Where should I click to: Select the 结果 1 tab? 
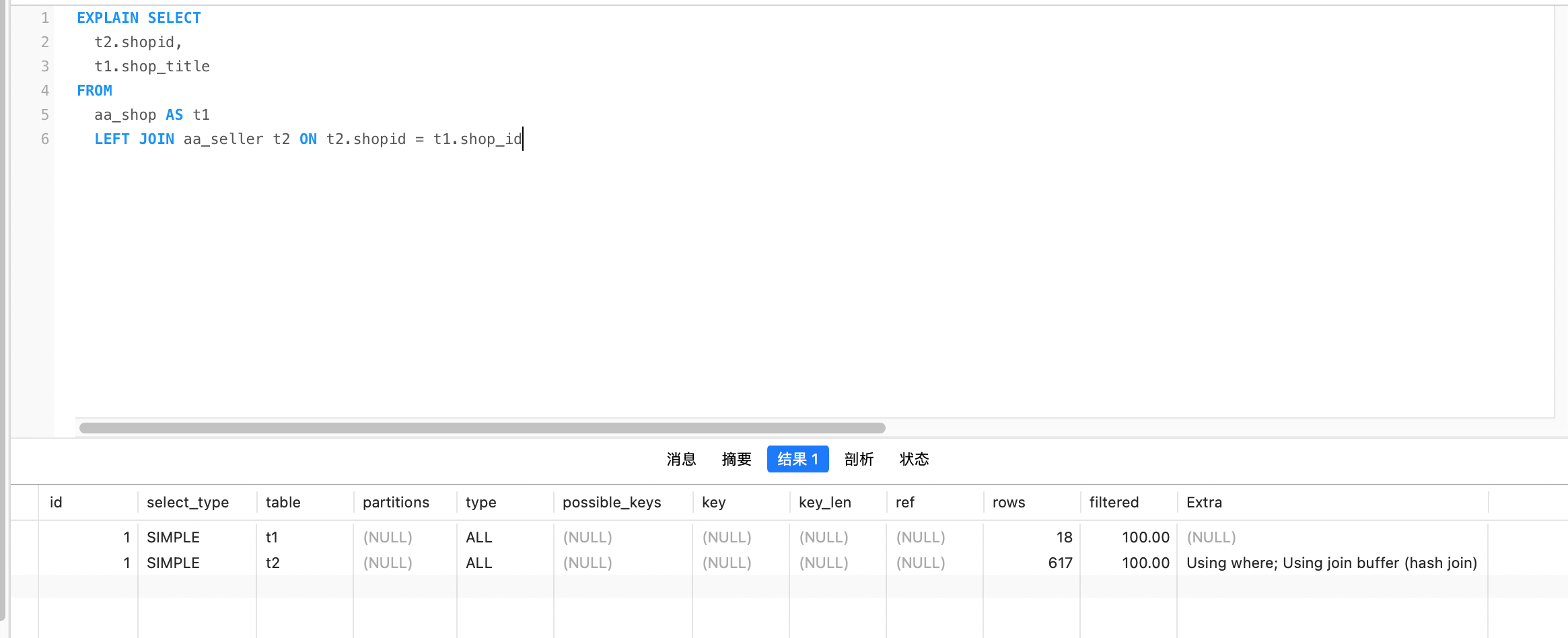pyautogui.click(x=797, y=459)
